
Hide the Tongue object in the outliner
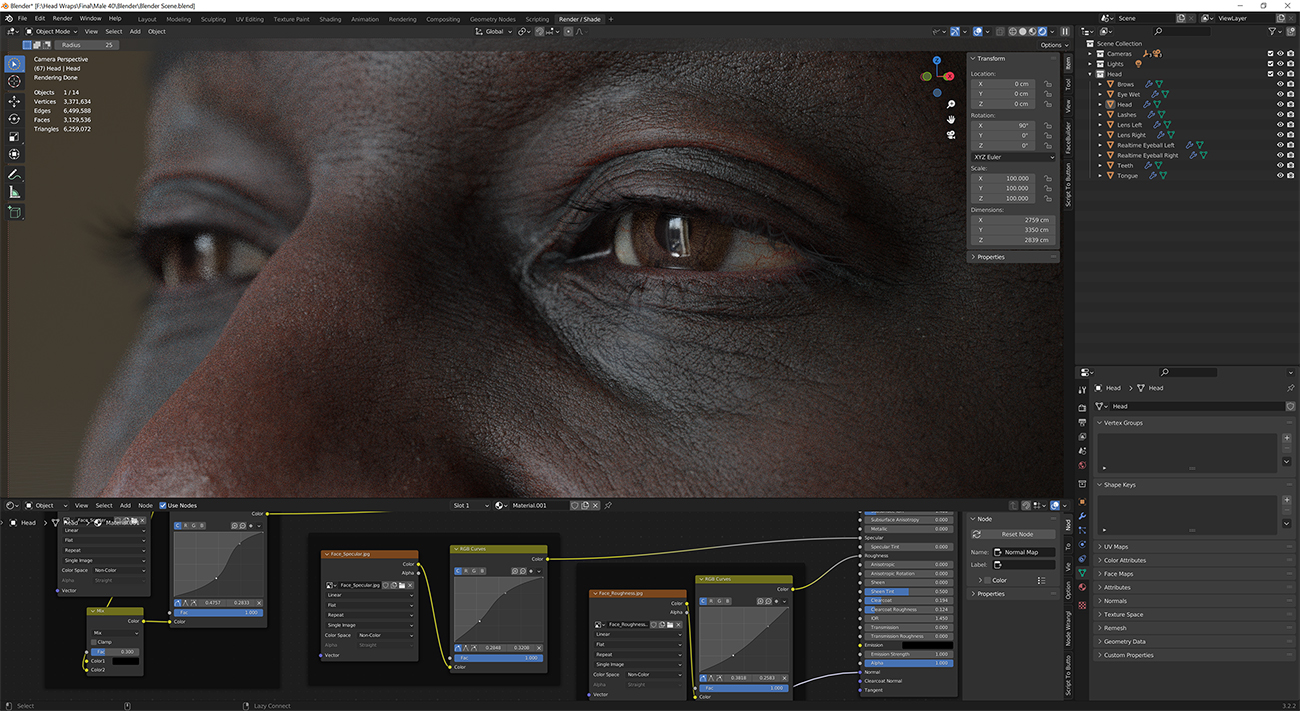[x=1279, y=175]
